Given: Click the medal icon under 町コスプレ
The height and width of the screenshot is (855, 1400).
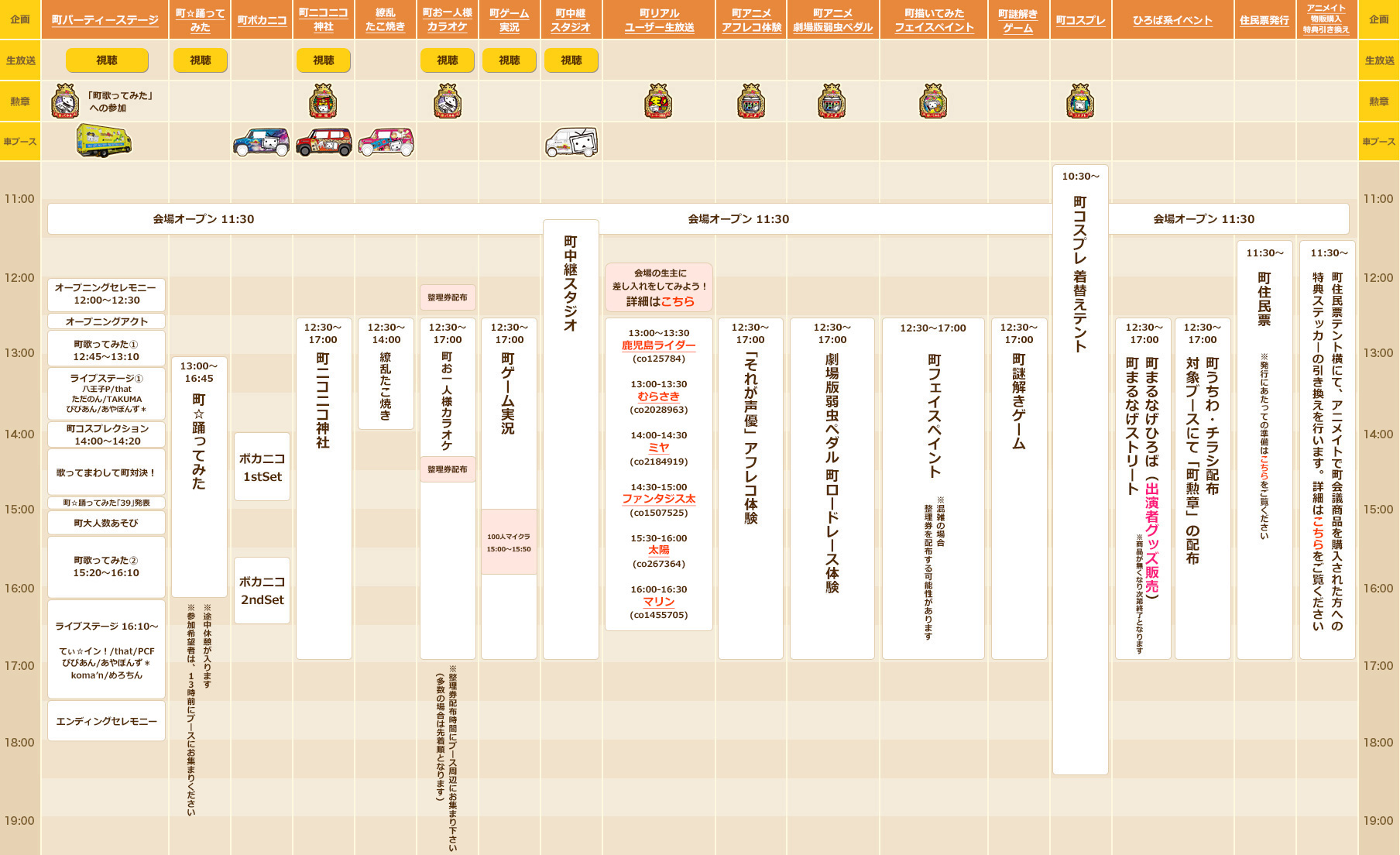Looking at the screenshot, I should [1080, 101].
